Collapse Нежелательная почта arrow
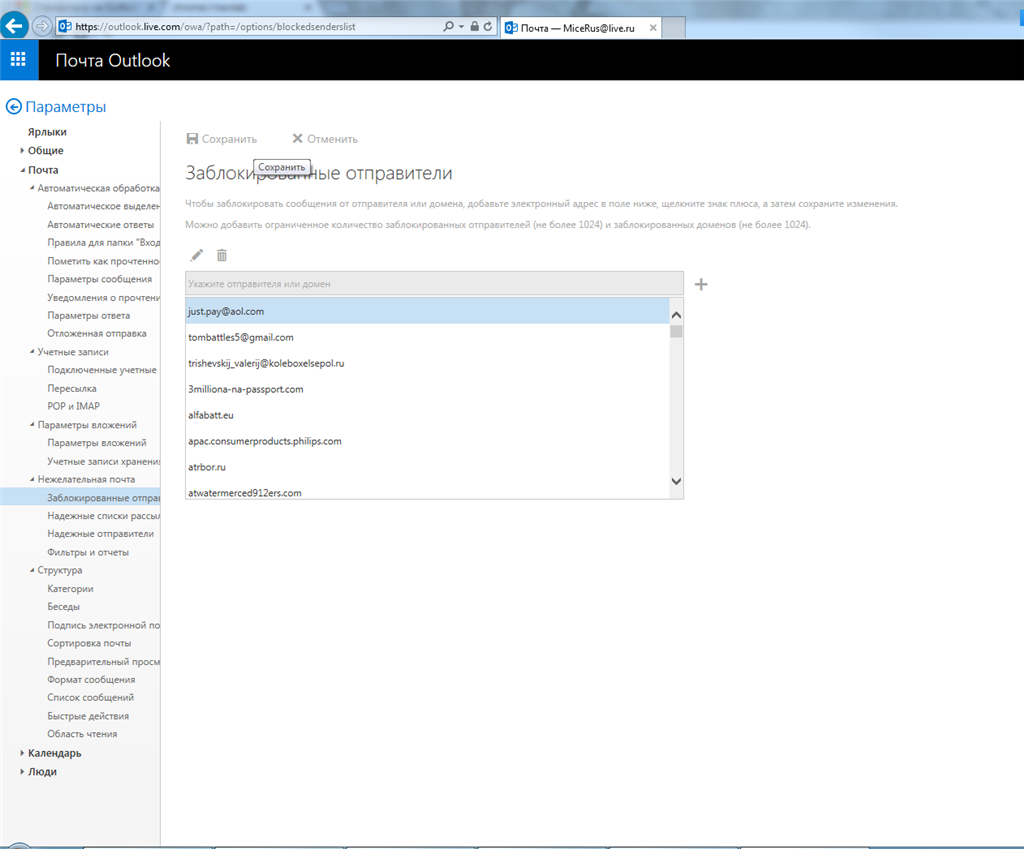Screen dimensions: 1024x849 (32, 479)
